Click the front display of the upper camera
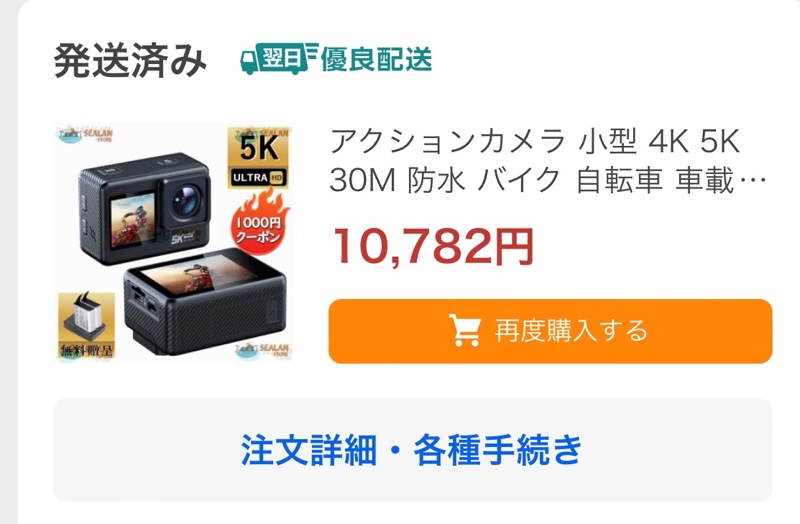The height and width of the screenshot is (524, 800). 132,221
